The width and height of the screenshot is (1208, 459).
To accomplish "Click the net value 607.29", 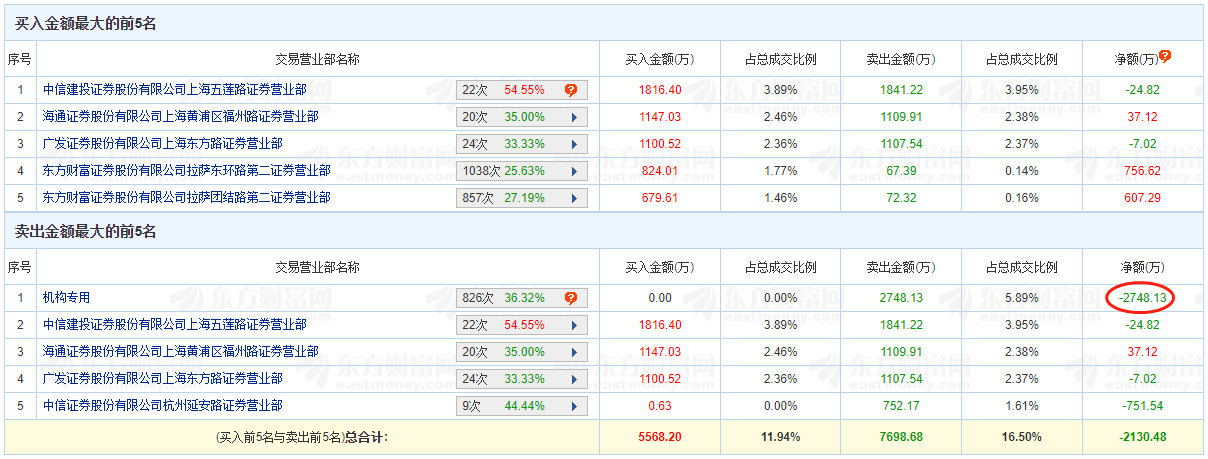I will tap(1141, 198).
